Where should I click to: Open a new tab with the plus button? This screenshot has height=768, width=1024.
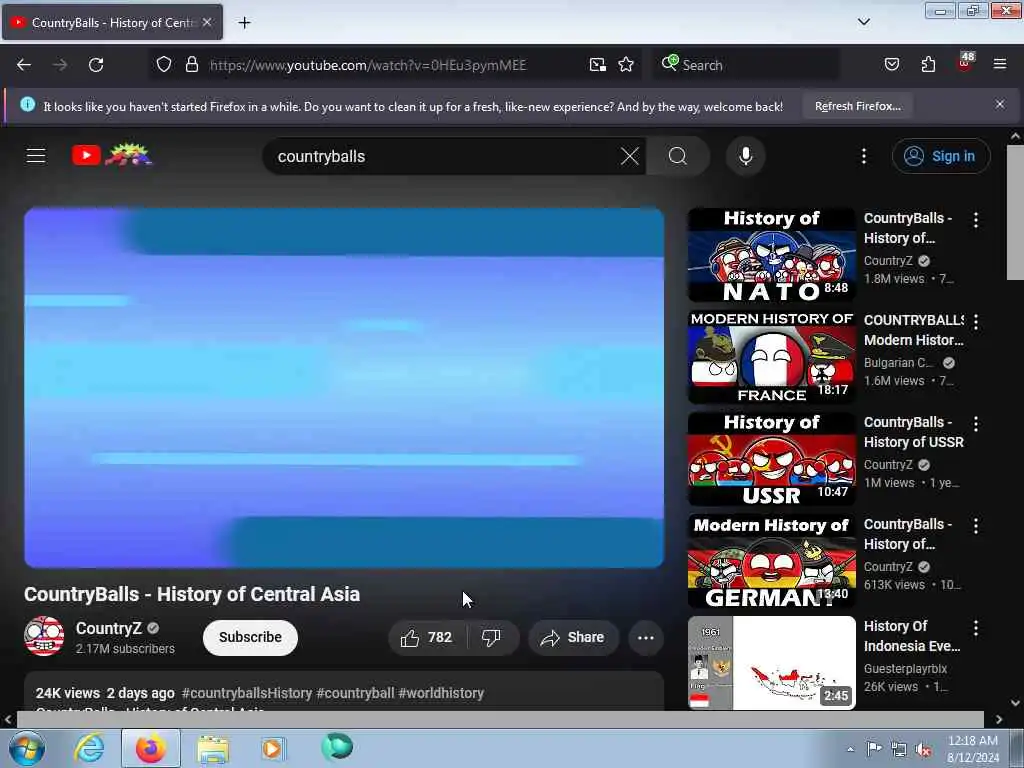(244, 22)
